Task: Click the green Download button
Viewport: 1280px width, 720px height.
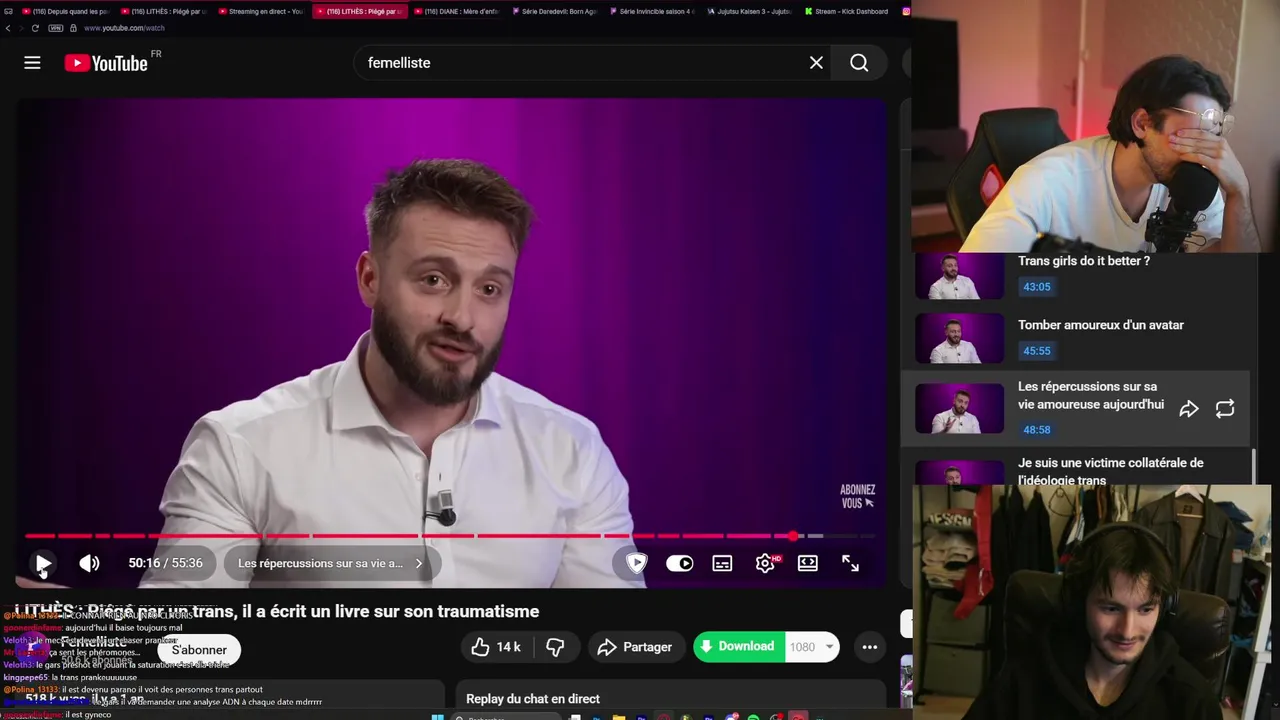Action: 737,647
